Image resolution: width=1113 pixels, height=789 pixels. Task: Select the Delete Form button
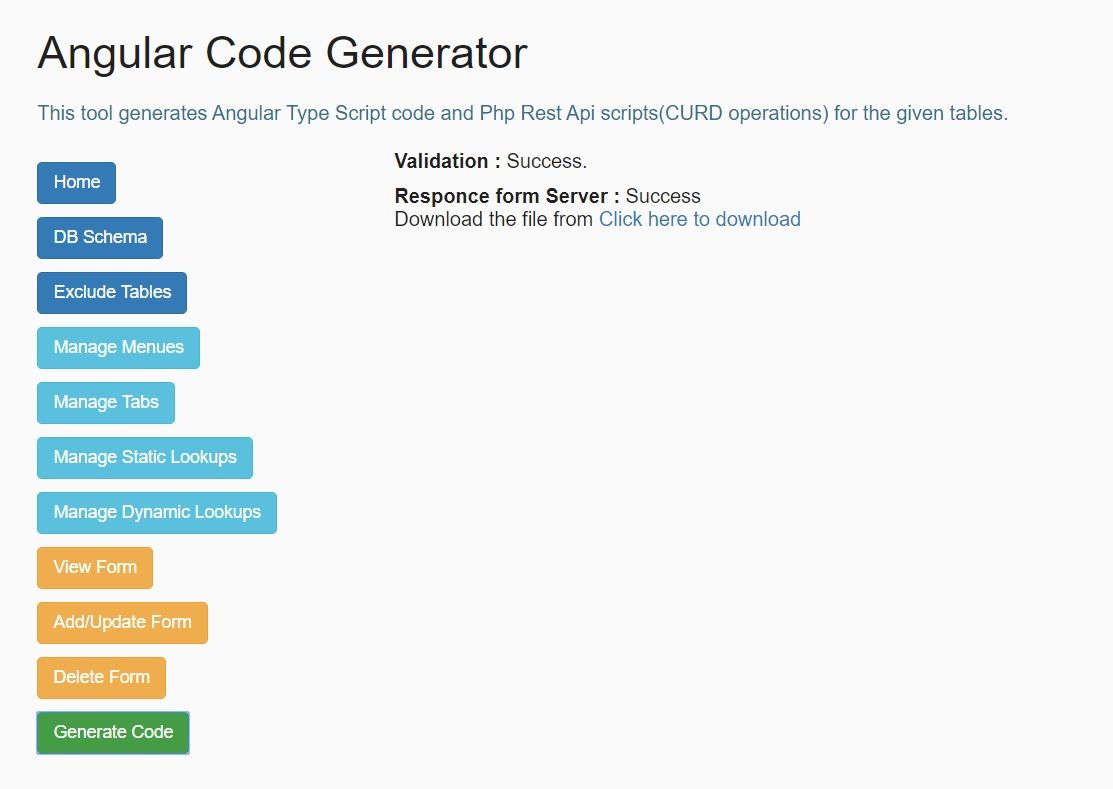coord(101,677)
